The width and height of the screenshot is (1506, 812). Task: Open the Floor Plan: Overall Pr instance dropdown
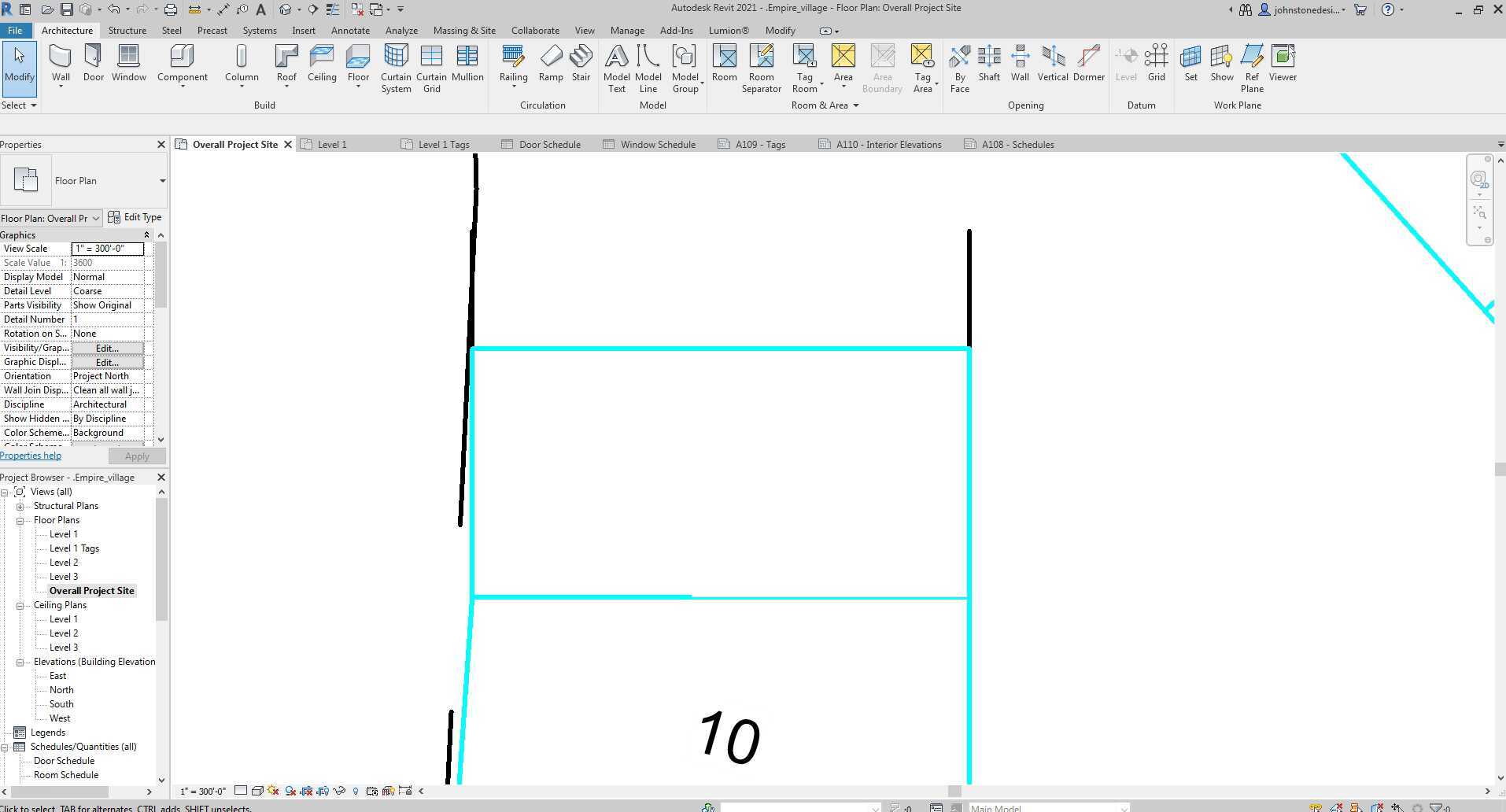[51, 218]
